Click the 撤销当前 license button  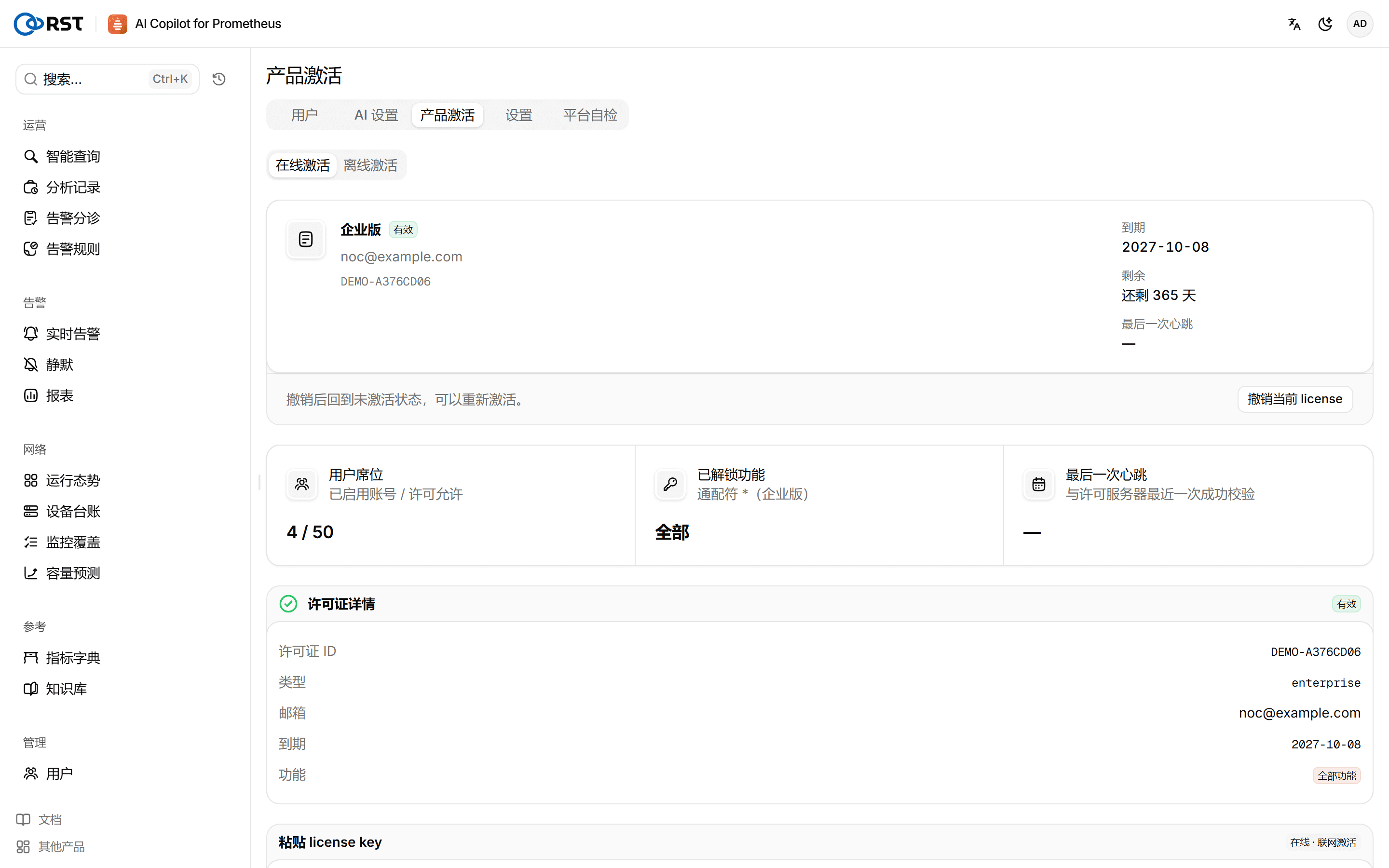(1295, 399)
